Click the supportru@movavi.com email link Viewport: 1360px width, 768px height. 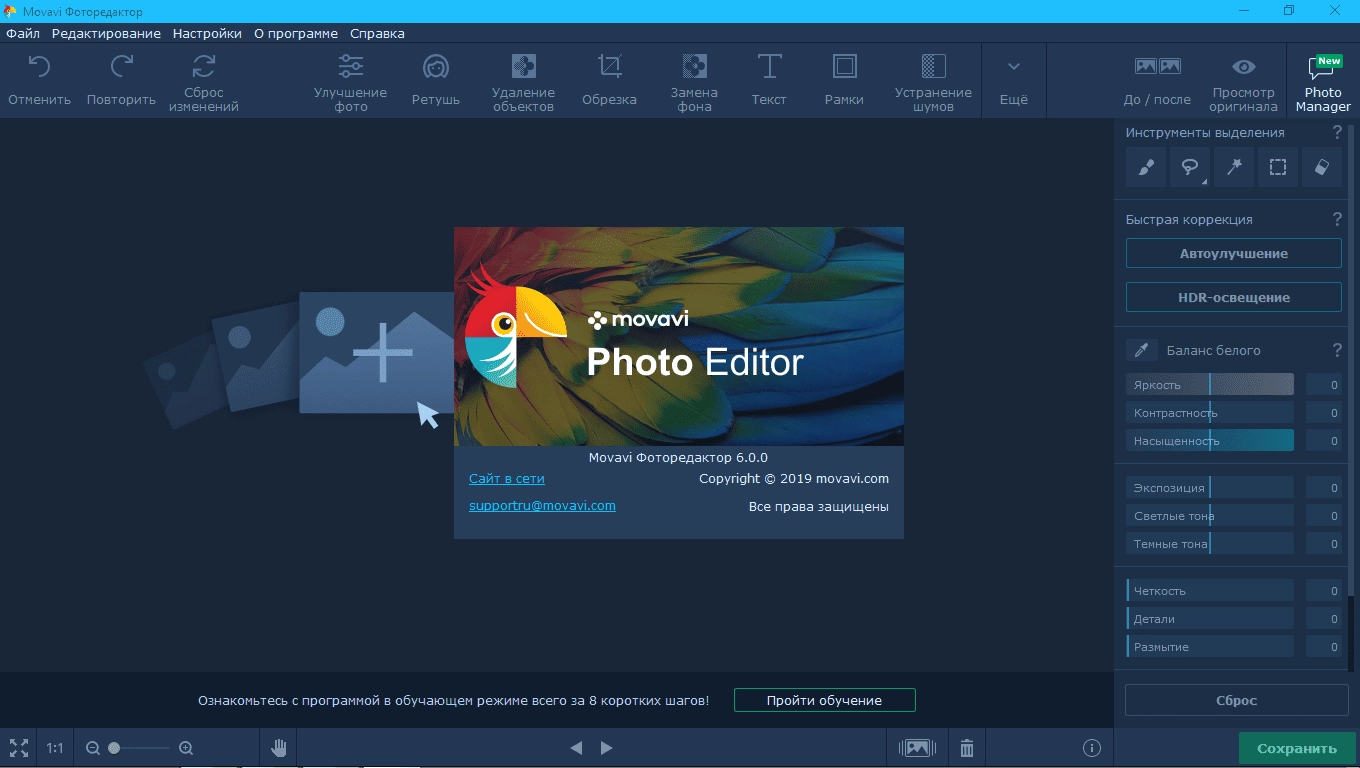pos(542,506)
